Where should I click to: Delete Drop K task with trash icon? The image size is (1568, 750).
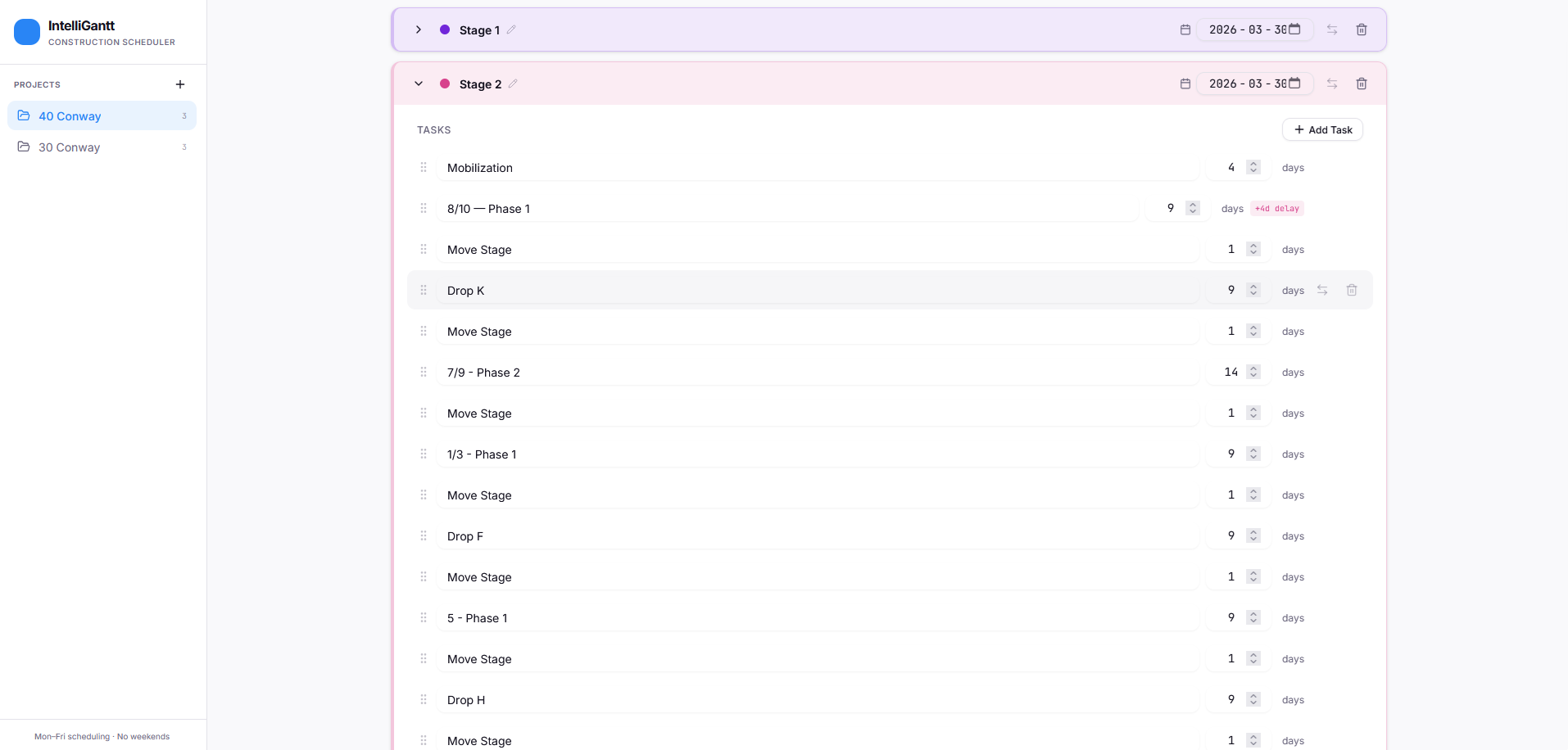click(x=1352, y=290)
